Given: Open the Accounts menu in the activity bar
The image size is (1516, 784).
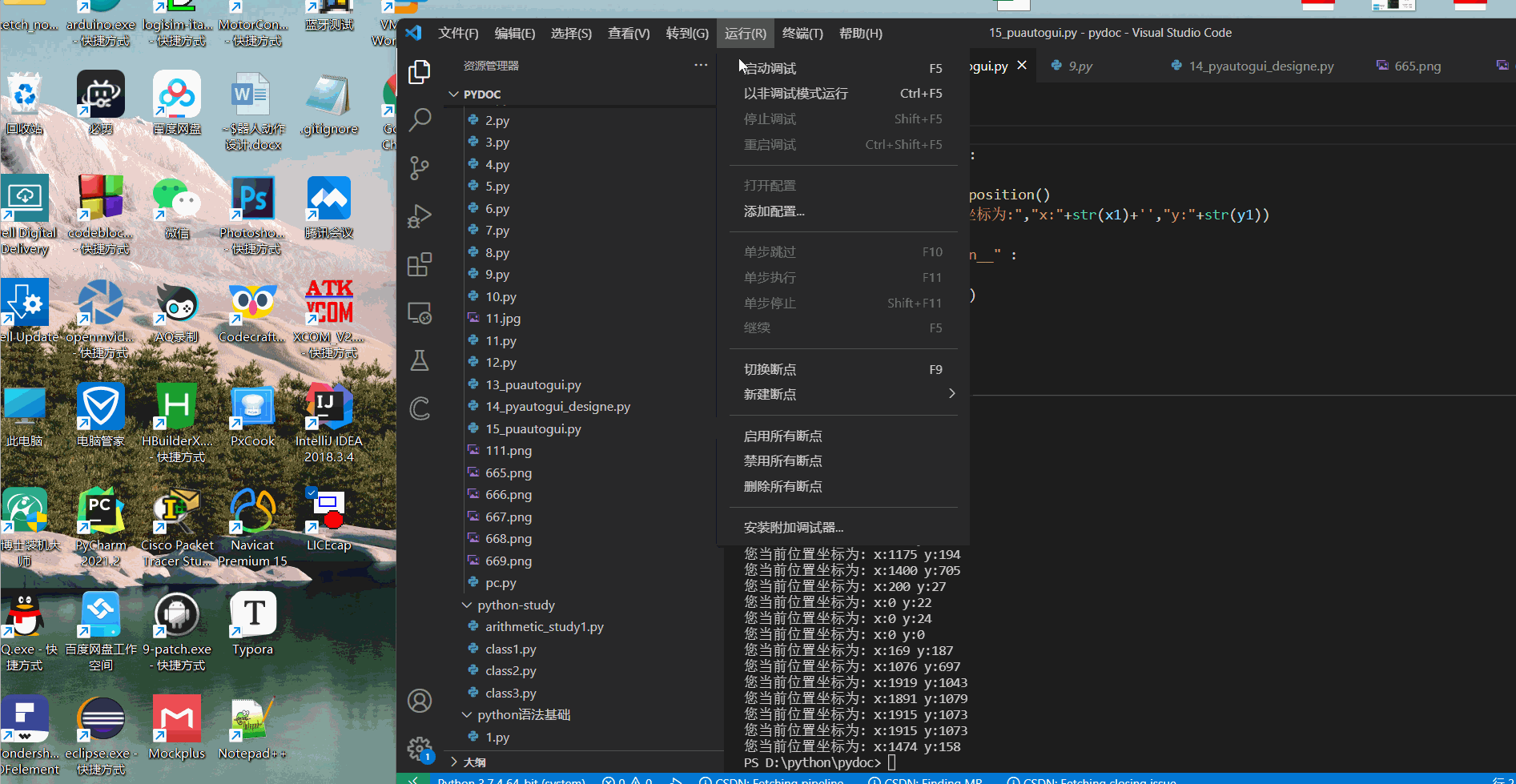Looking at the screenshot, I should (419, 701).
